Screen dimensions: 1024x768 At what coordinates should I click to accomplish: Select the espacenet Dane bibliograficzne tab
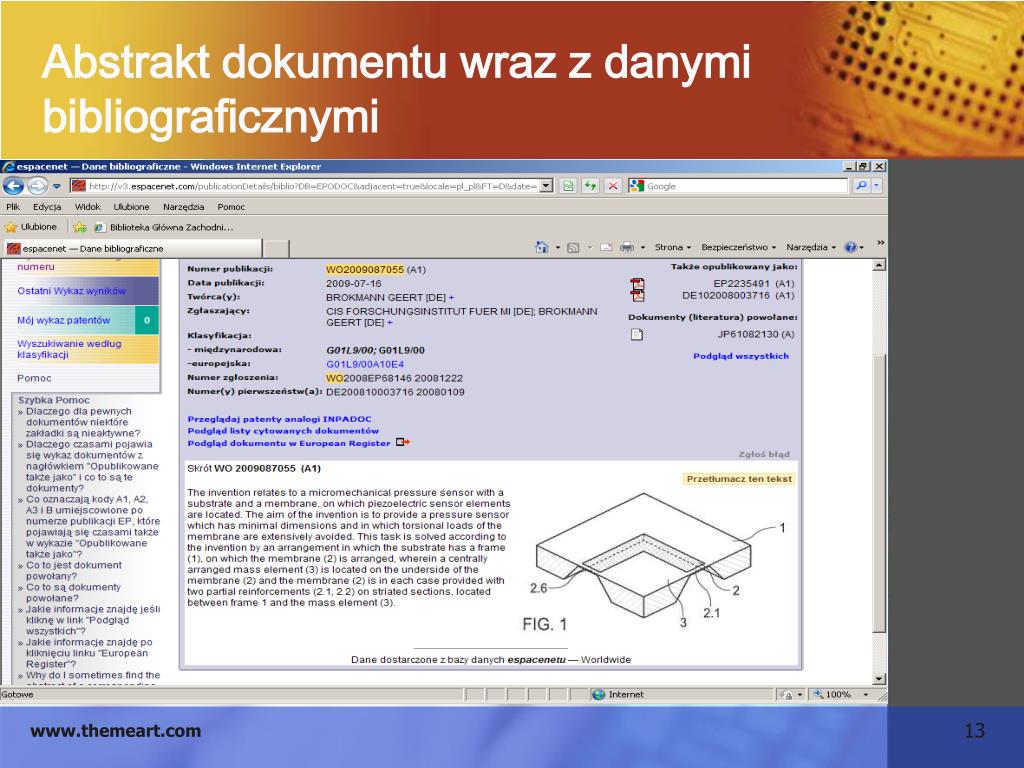click(x=133, y=248)
